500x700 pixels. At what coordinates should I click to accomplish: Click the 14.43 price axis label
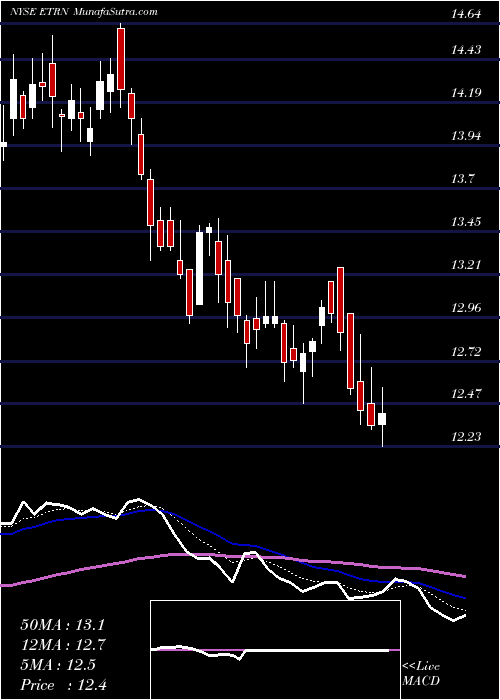[x=467, y=50]
